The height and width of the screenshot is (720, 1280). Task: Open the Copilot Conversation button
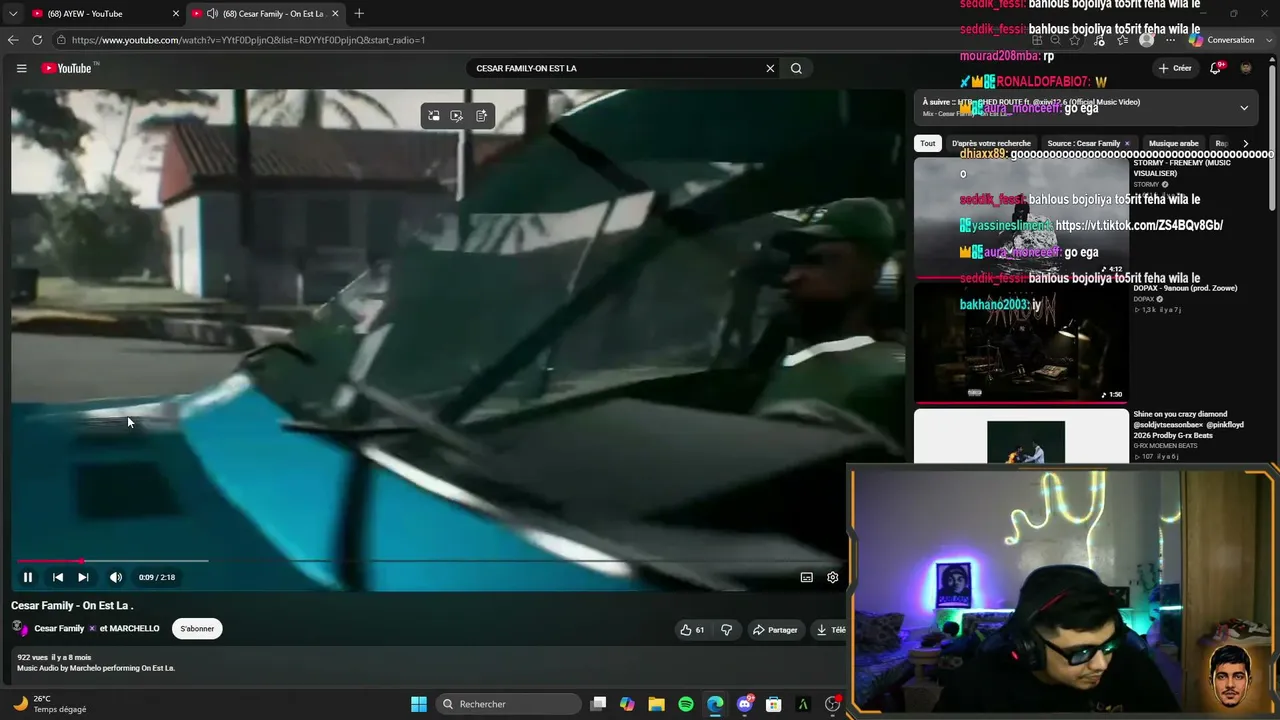[1222, 40]
